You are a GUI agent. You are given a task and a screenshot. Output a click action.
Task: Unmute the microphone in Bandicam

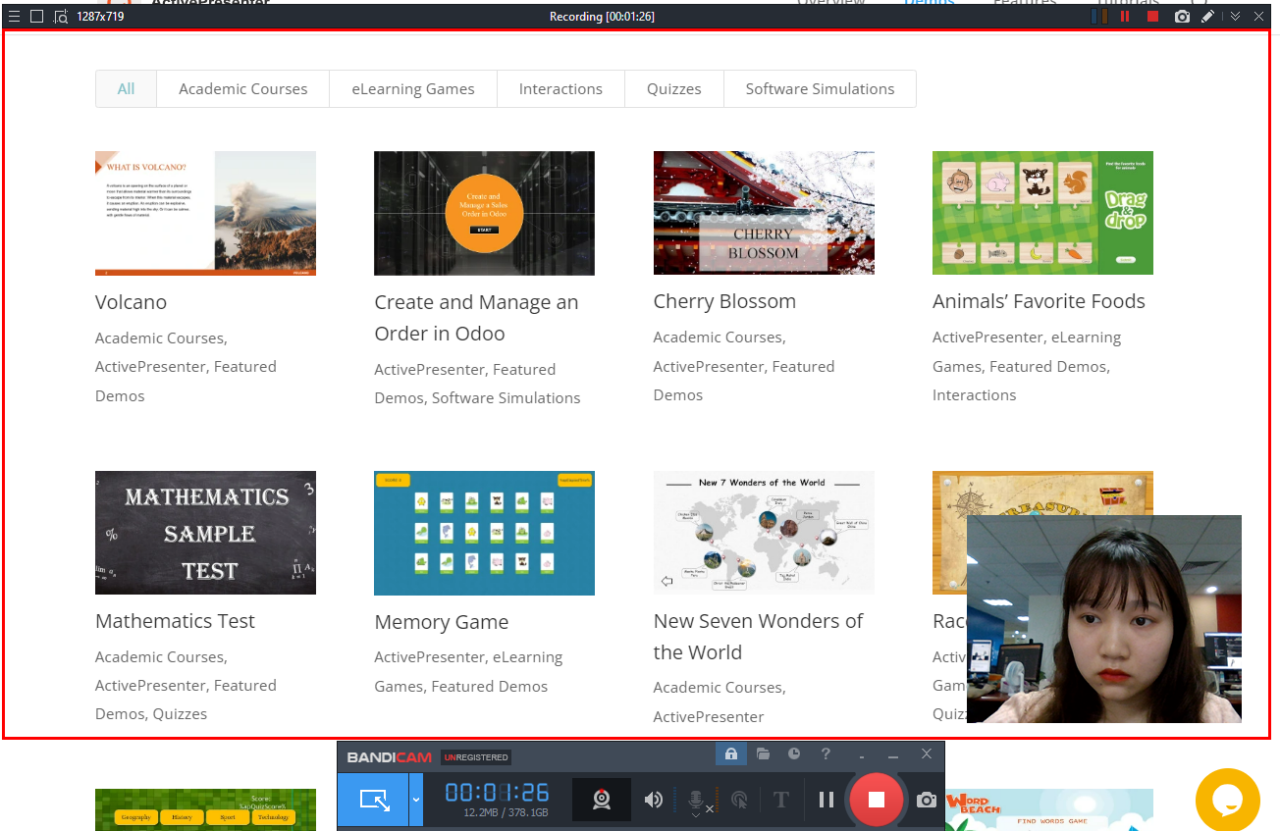click(695, 800)
